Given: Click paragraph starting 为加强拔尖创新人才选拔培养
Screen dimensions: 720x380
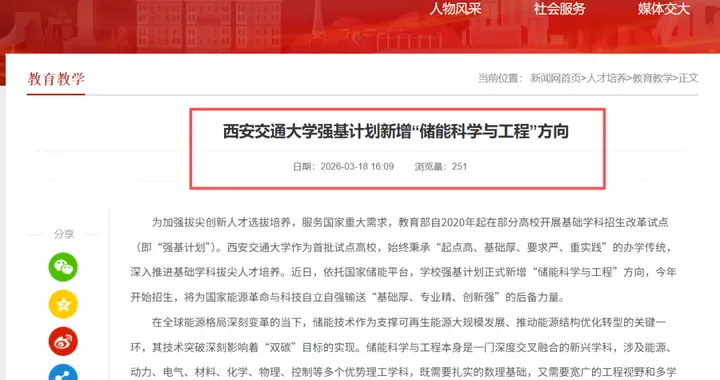Looking at the screenshot, I should coord(404,260).
